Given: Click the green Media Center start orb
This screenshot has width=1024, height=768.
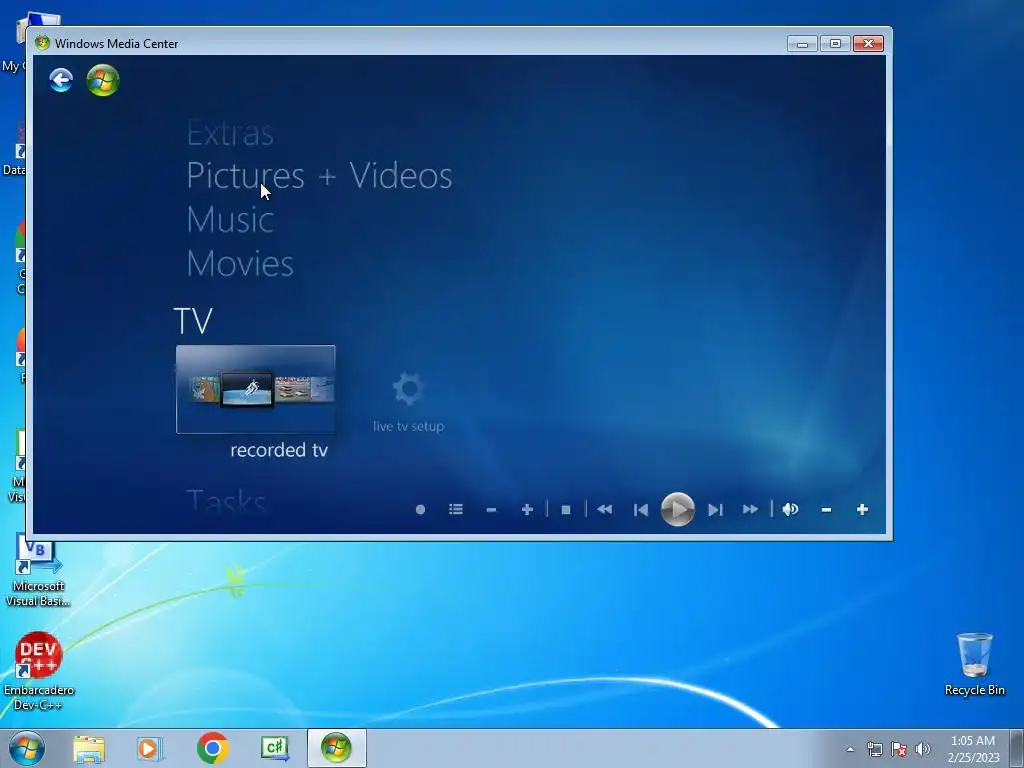Looking at the screenshot, I should (x=103, y=80).
